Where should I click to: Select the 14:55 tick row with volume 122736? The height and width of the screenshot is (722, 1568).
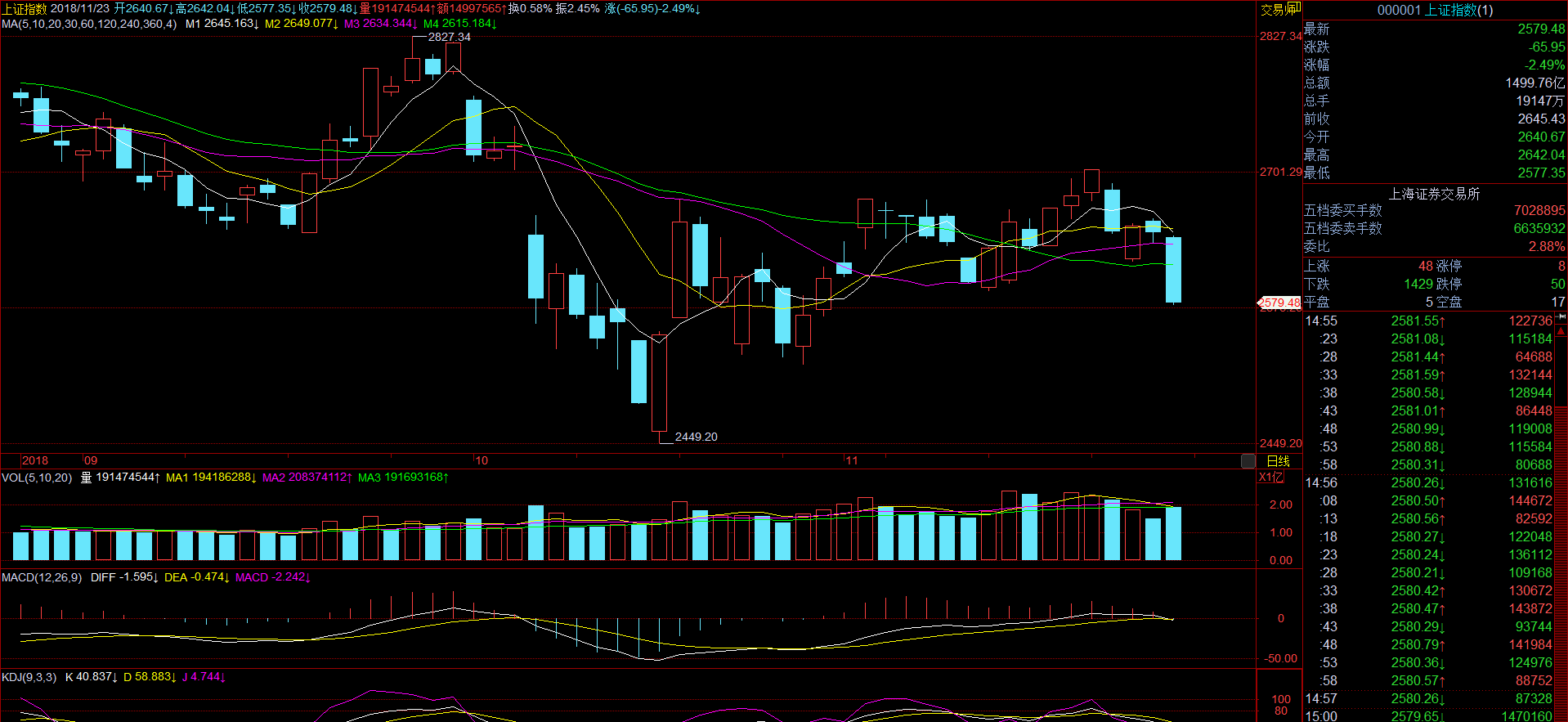pos(1428,321)
